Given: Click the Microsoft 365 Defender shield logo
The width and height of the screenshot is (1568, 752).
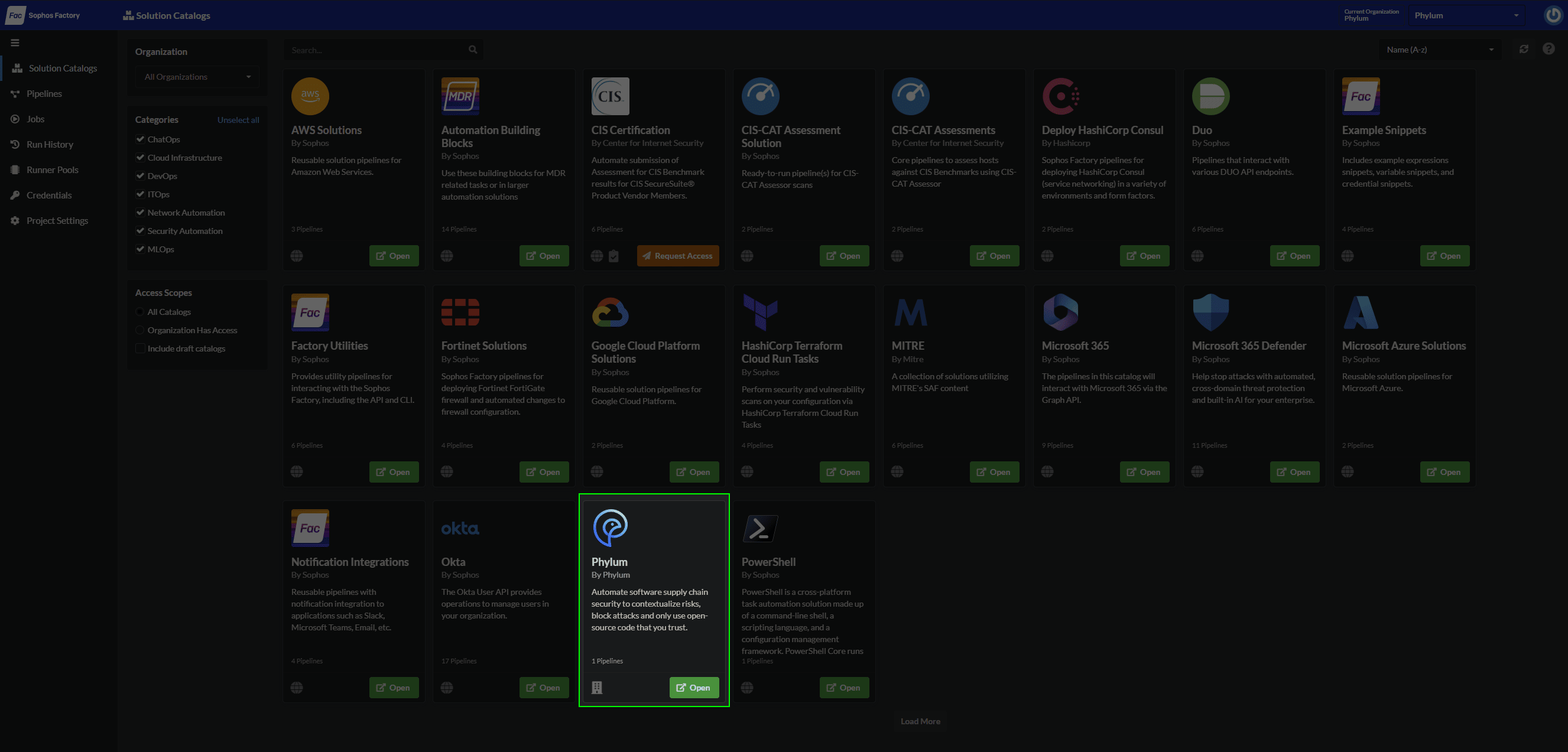Looking at the screenshot, I should coord(1210,312).
